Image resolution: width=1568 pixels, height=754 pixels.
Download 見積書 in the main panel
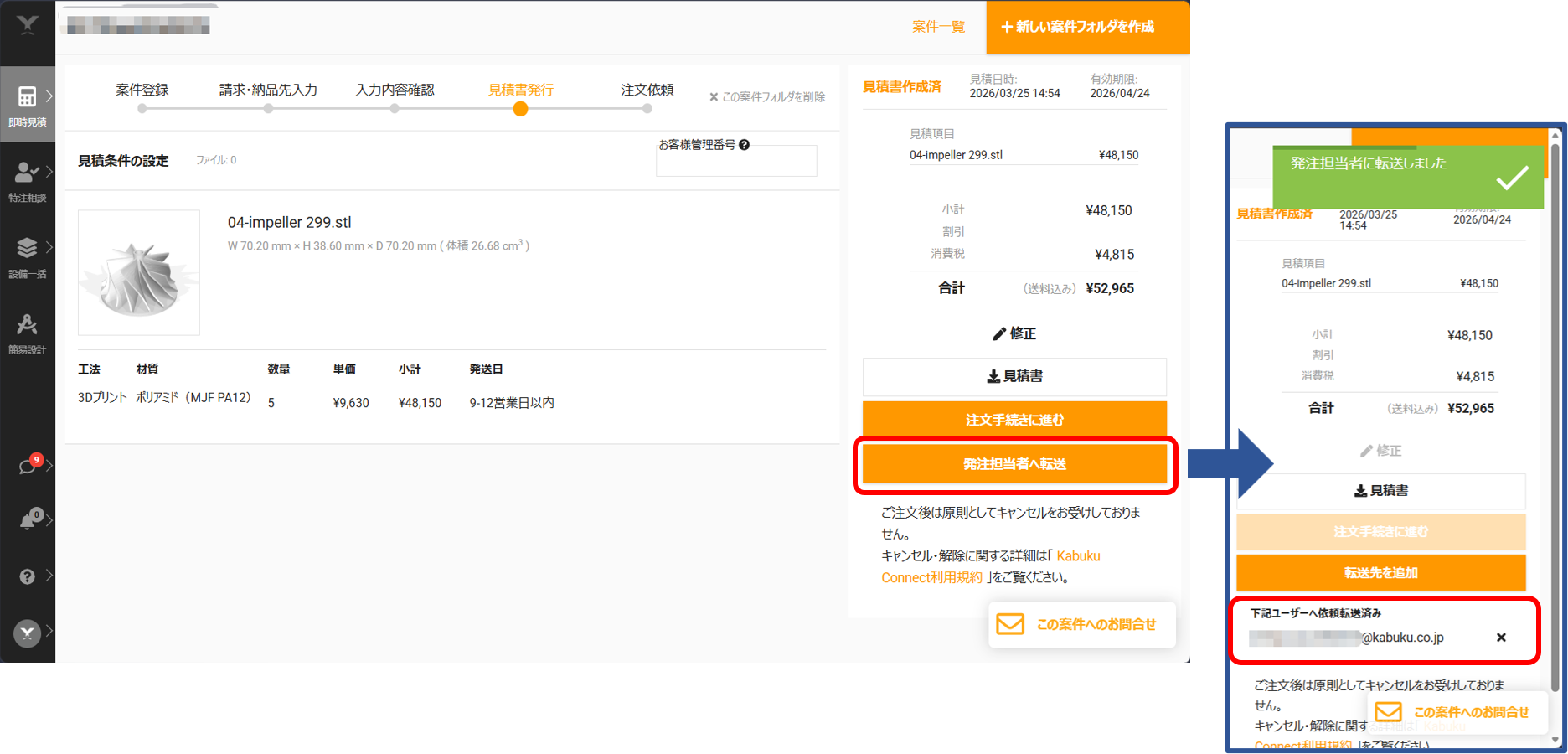pyautogui.click(x=1014, y=376)
